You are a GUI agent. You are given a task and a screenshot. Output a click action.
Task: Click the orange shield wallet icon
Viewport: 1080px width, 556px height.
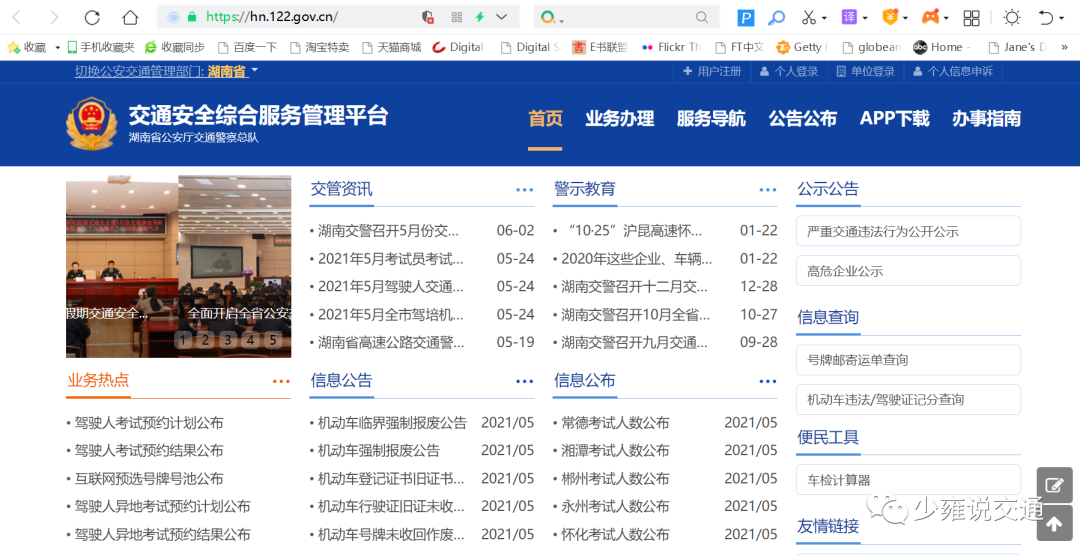click(x=890, y=17)
